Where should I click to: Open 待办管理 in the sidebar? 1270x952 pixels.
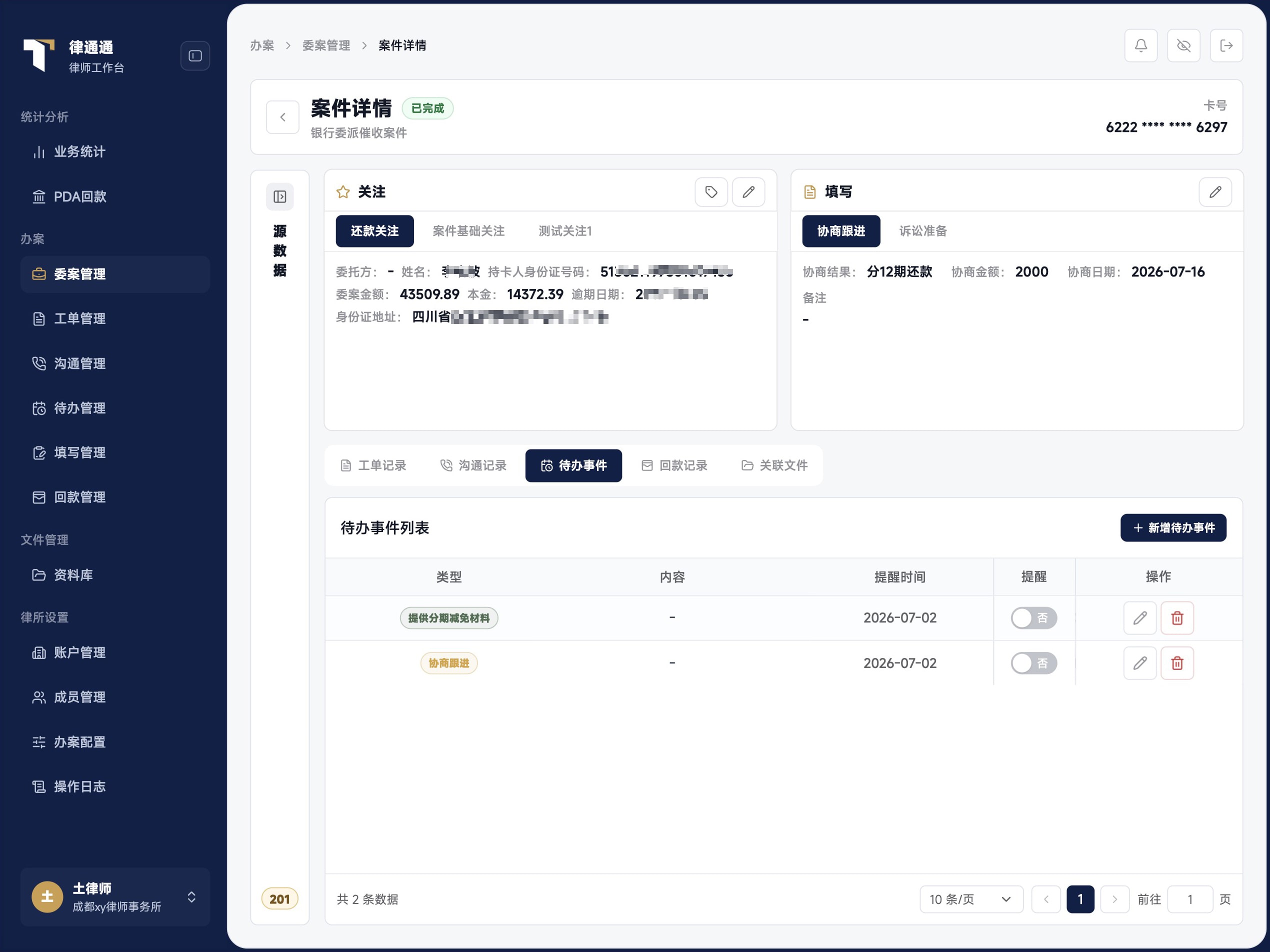115,407
